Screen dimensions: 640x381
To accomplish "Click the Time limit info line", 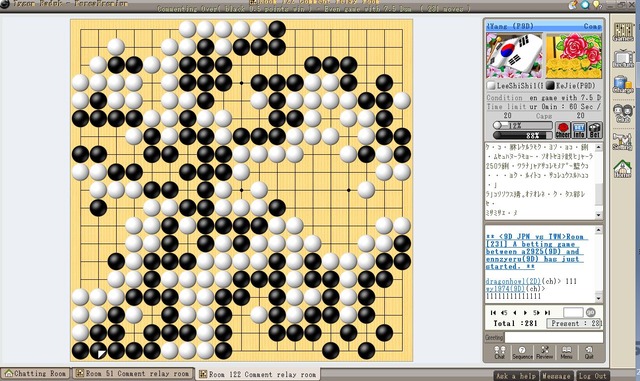I will coord(544,107).
